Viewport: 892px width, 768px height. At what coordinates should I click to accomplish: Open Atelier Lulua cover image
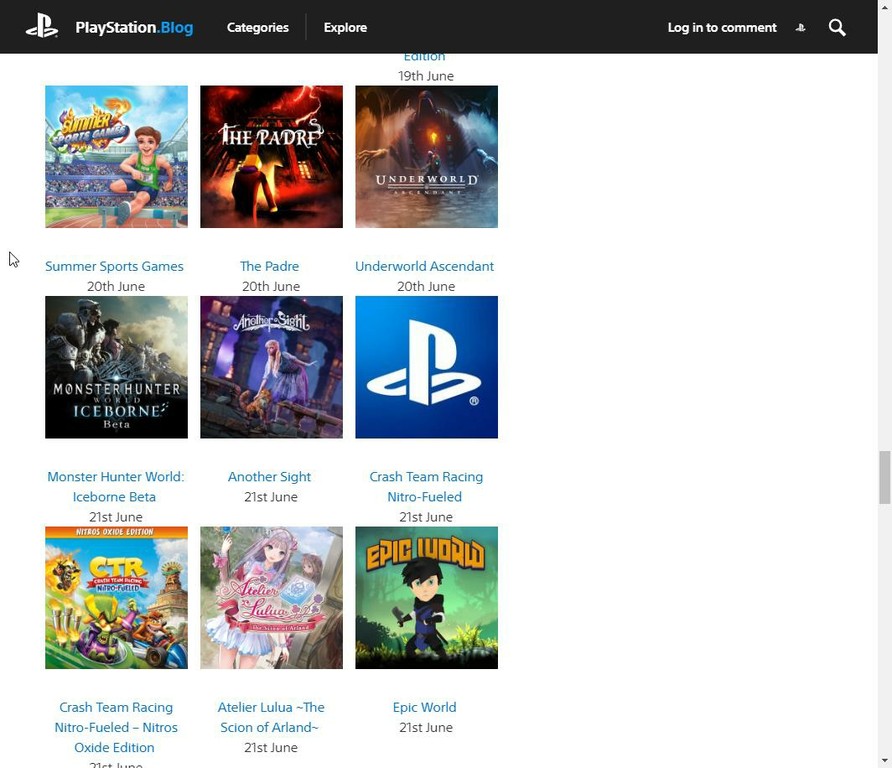tap(271, 597)
